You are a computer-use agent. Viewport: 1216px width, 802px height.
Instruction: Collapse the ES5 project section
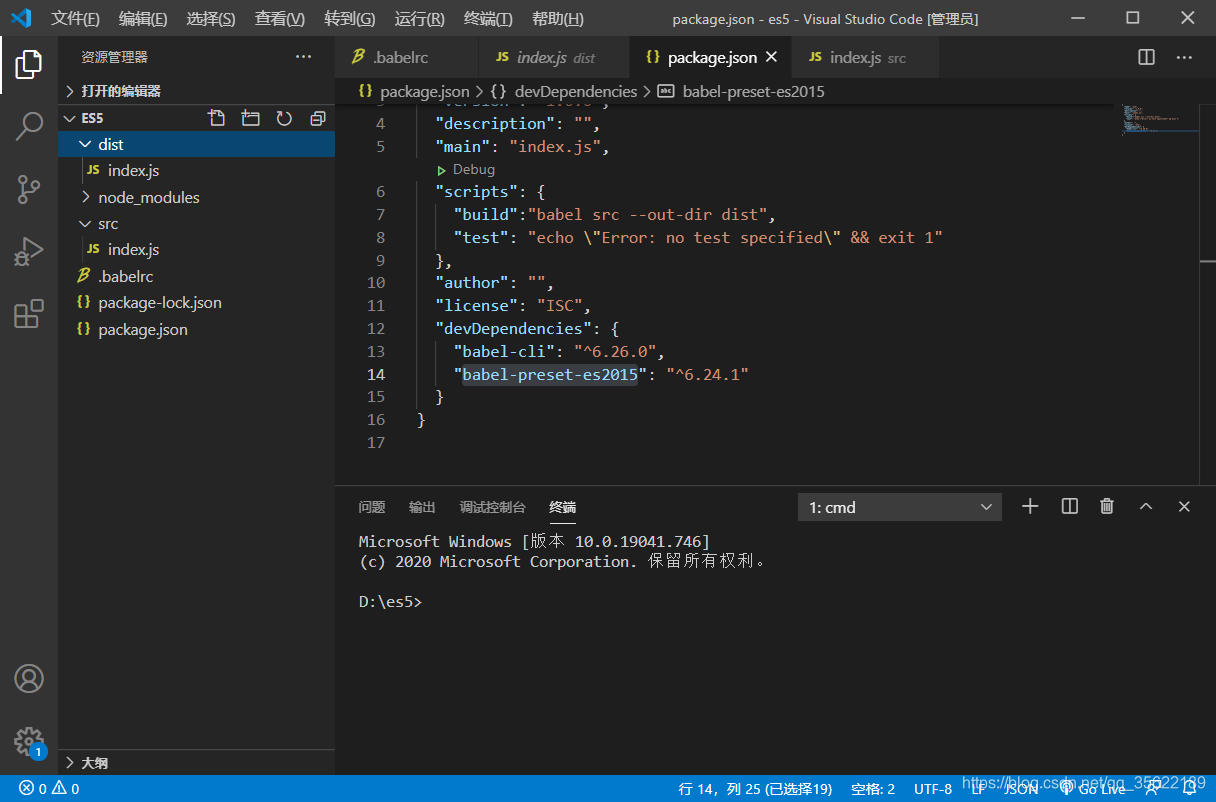(70, 118)
